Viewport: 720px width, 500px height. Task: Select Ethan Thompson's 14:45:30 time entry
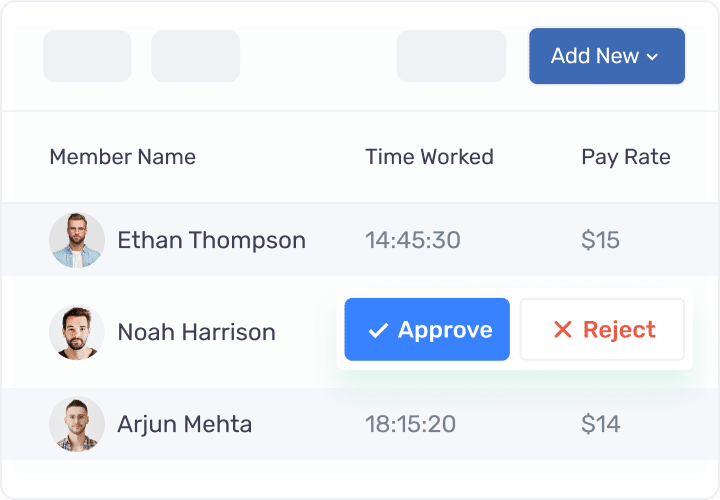413,240
